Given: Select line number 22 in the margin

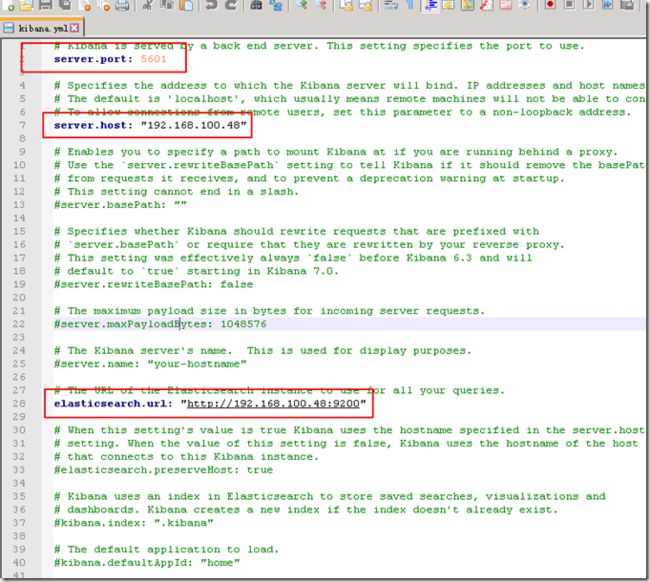Looking at the screenshot, I should 19,324.
